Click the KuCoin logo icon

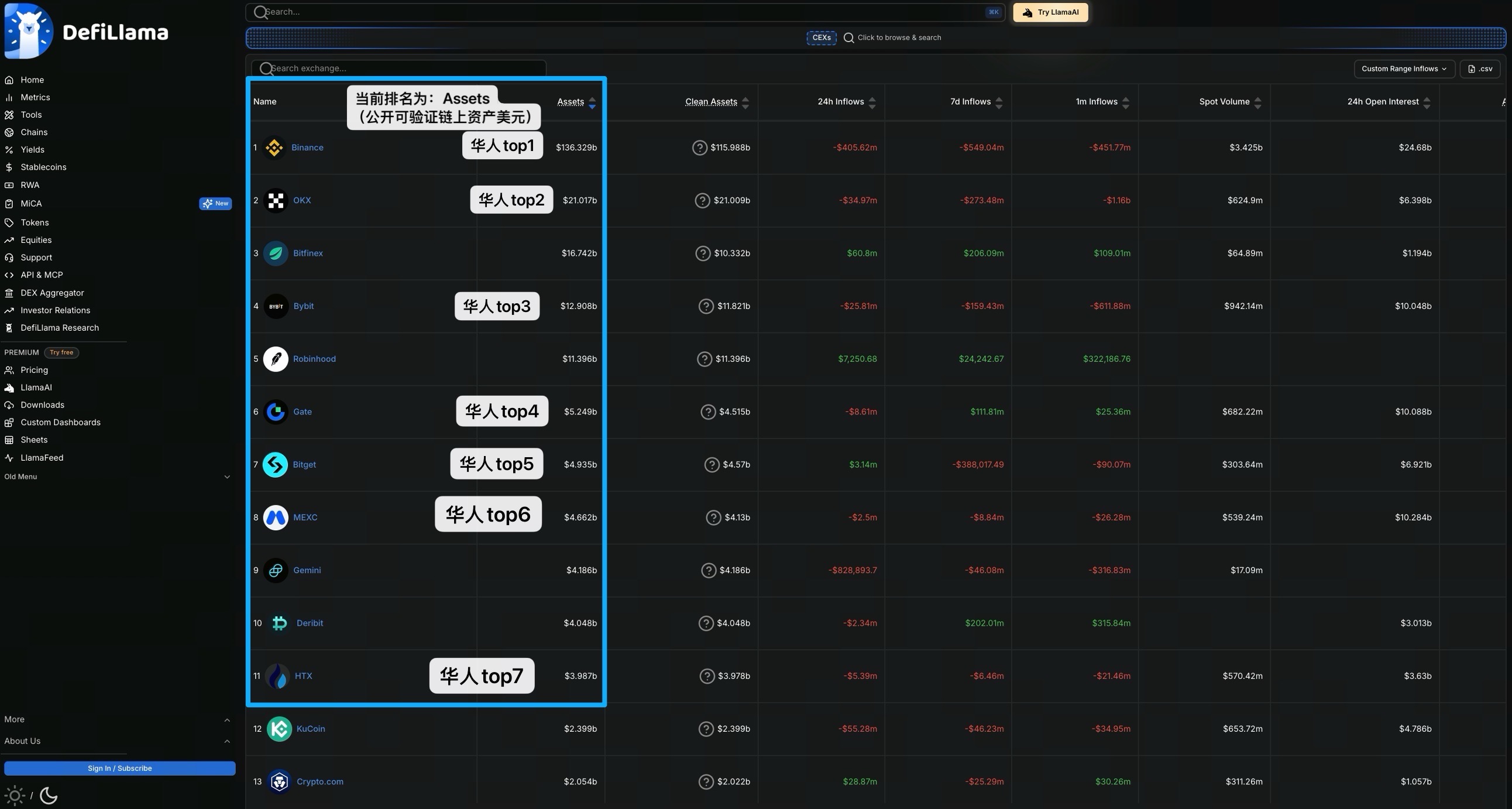coord(279,729)
